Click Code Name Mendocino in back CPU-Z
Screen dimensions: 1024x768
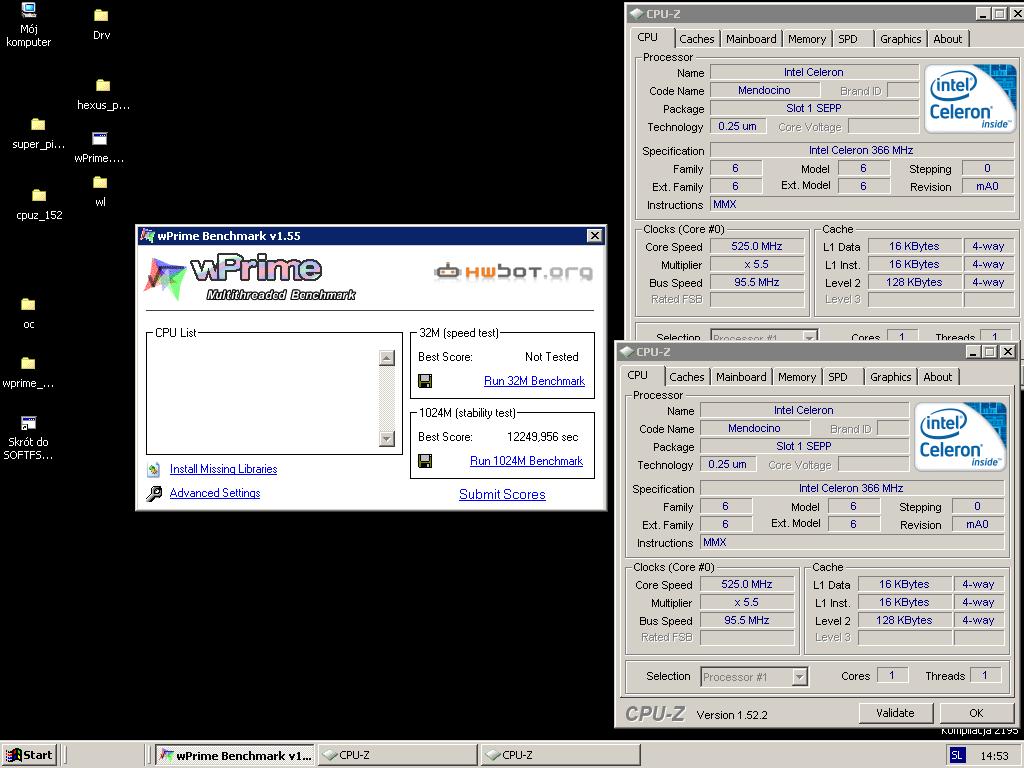pyautogui.click(x=764, y=90)
